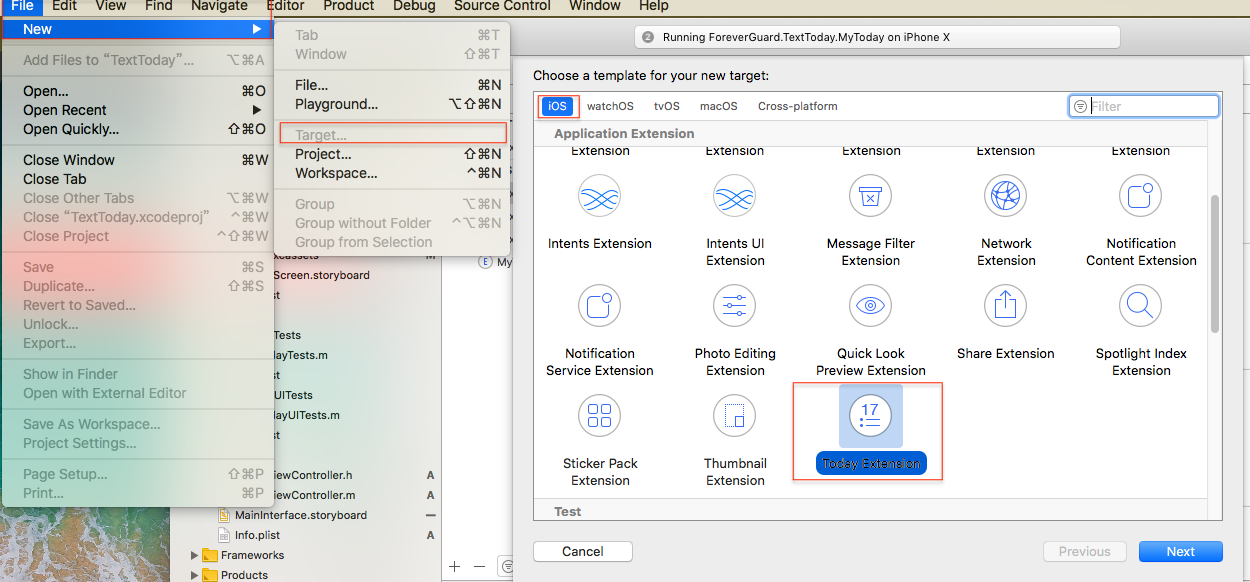Select the Today Extension template
1250x582 pixels.
point(870,432)
